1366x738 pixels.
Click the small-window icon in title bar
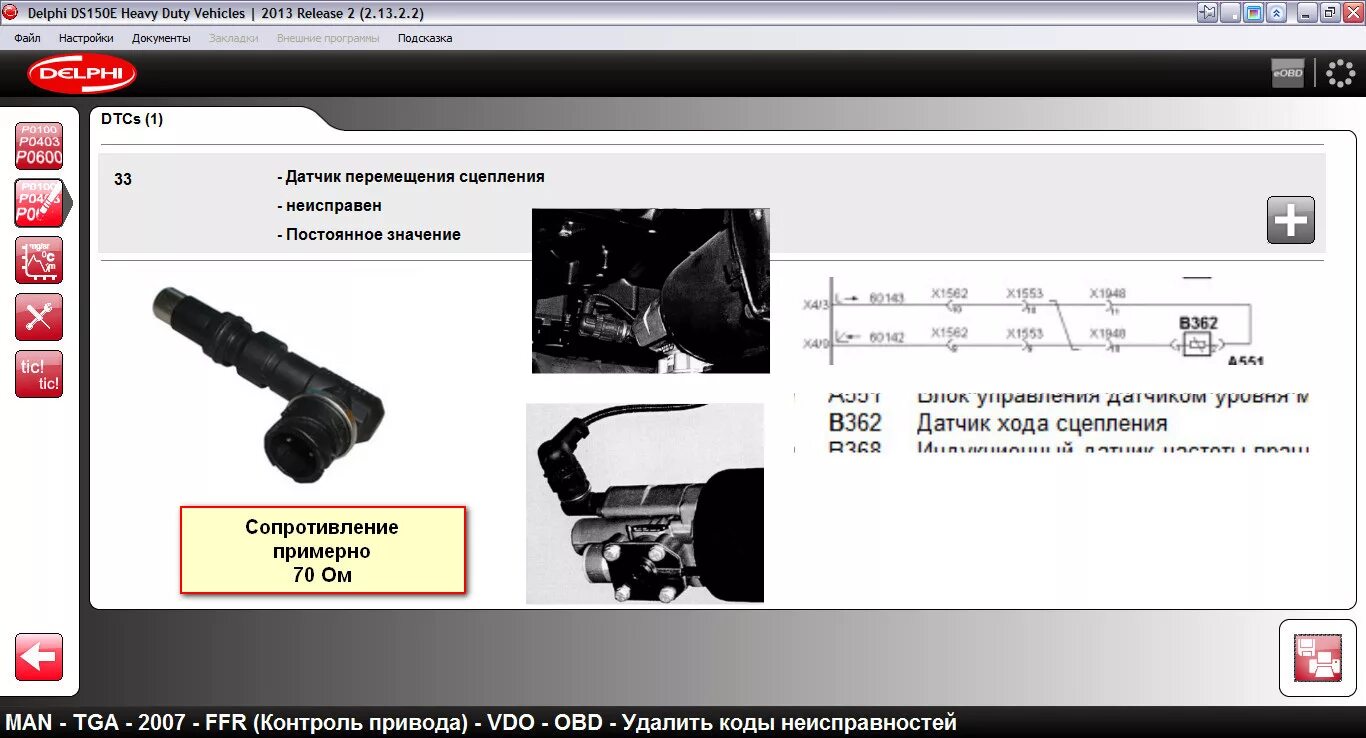click(1232, 13)
